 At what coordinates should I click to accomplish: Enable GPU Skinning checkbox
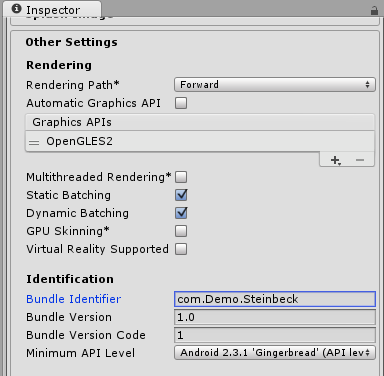coord(181,231)
